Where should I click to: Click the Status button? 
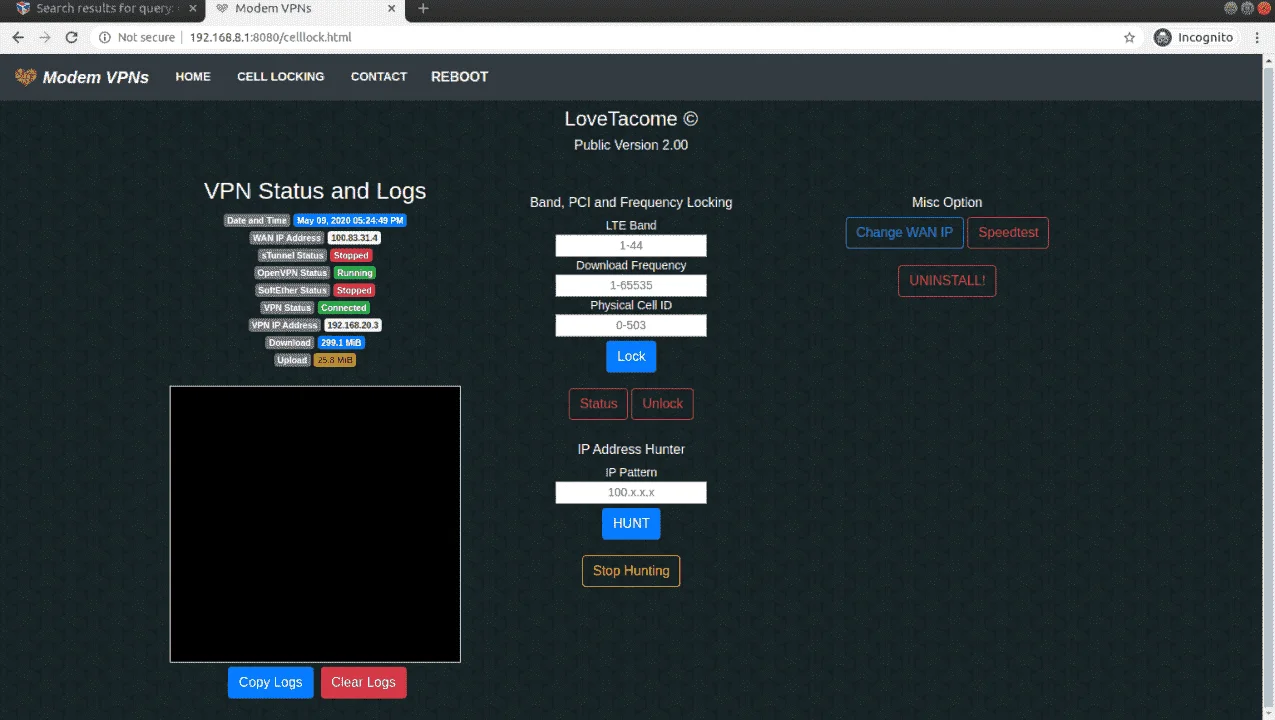598,404
